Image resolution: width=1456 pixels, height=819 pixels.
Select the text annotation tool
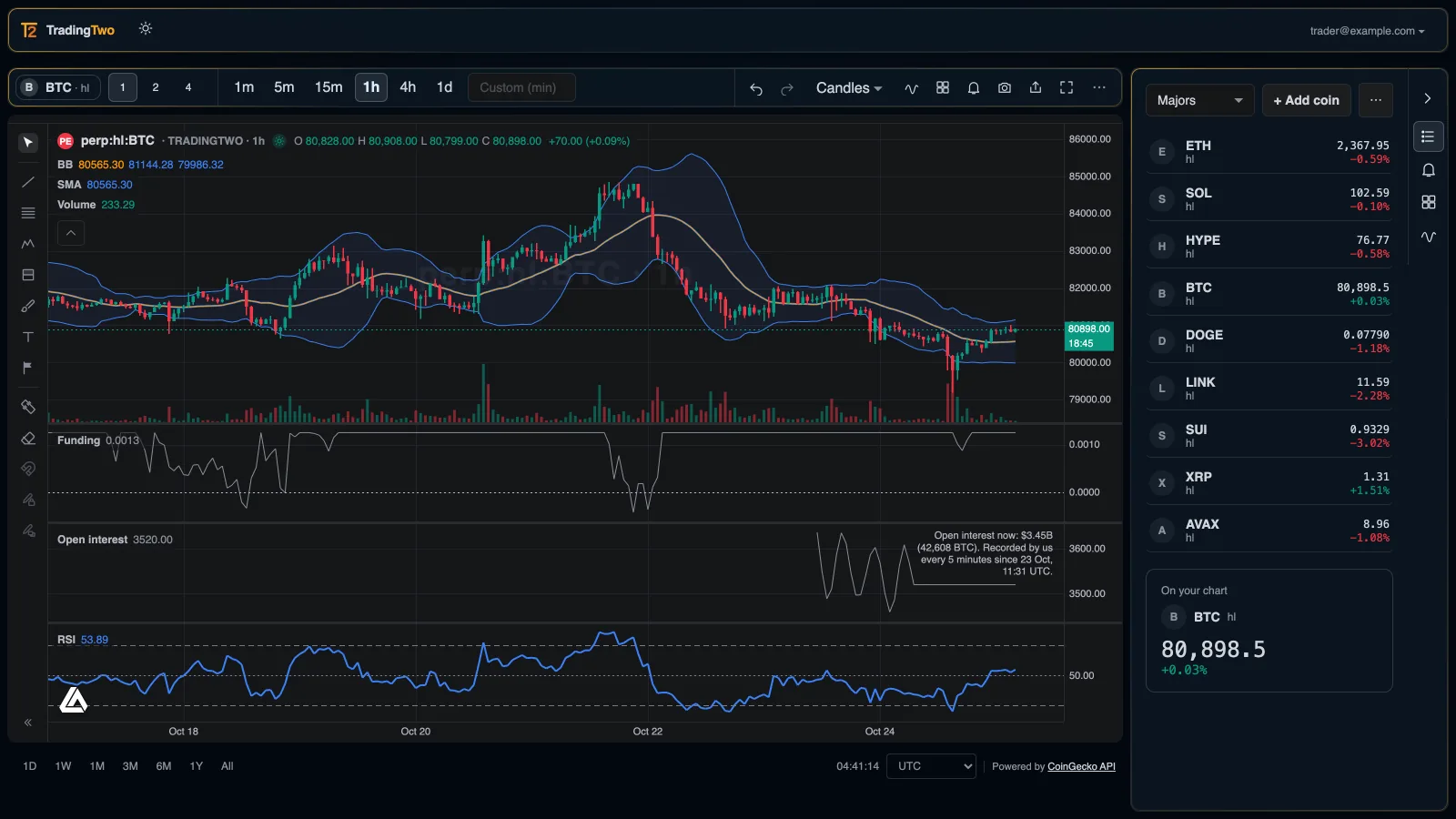28,337
